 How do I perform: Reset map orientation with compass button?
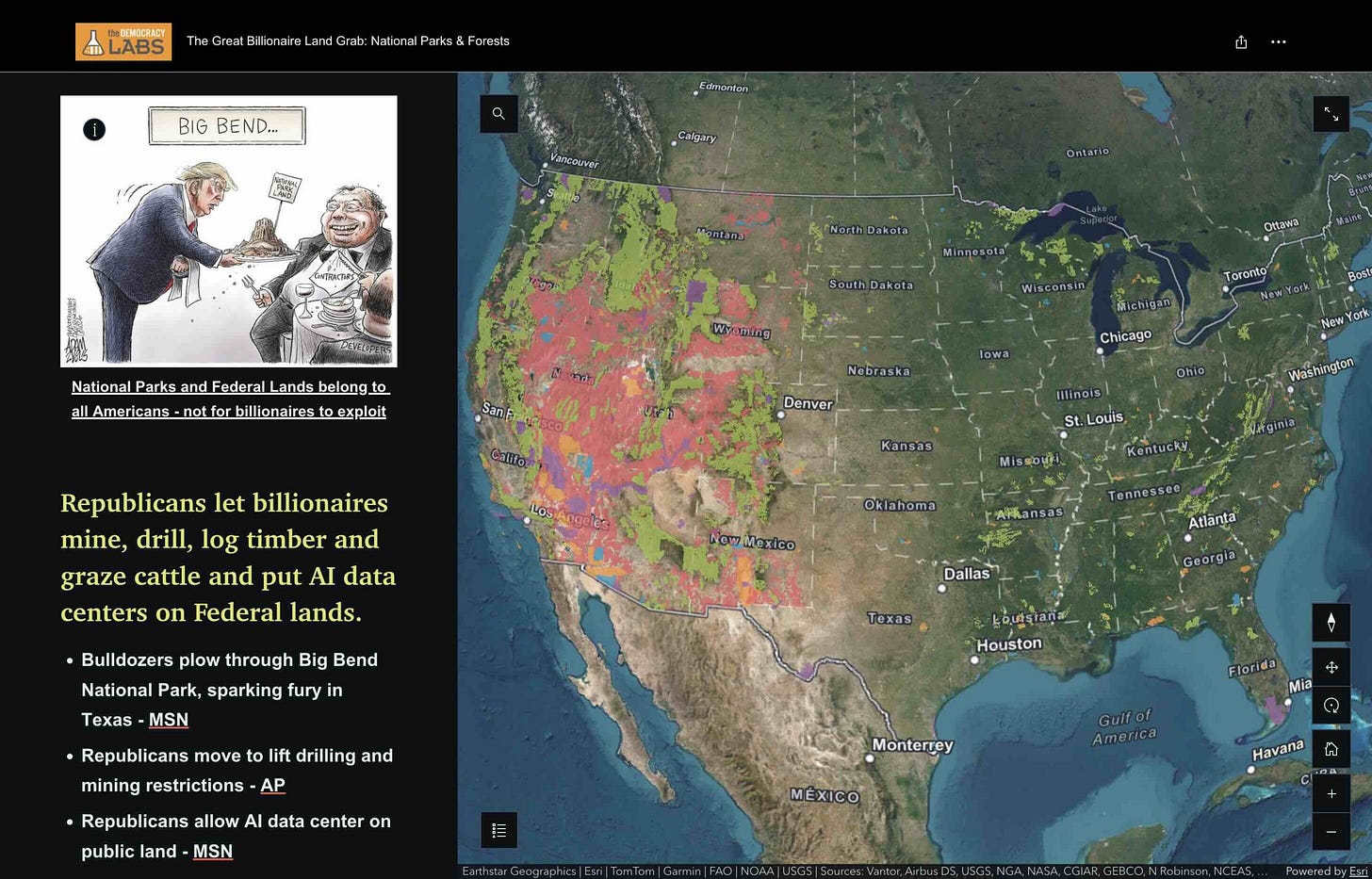click(1331, 622)
